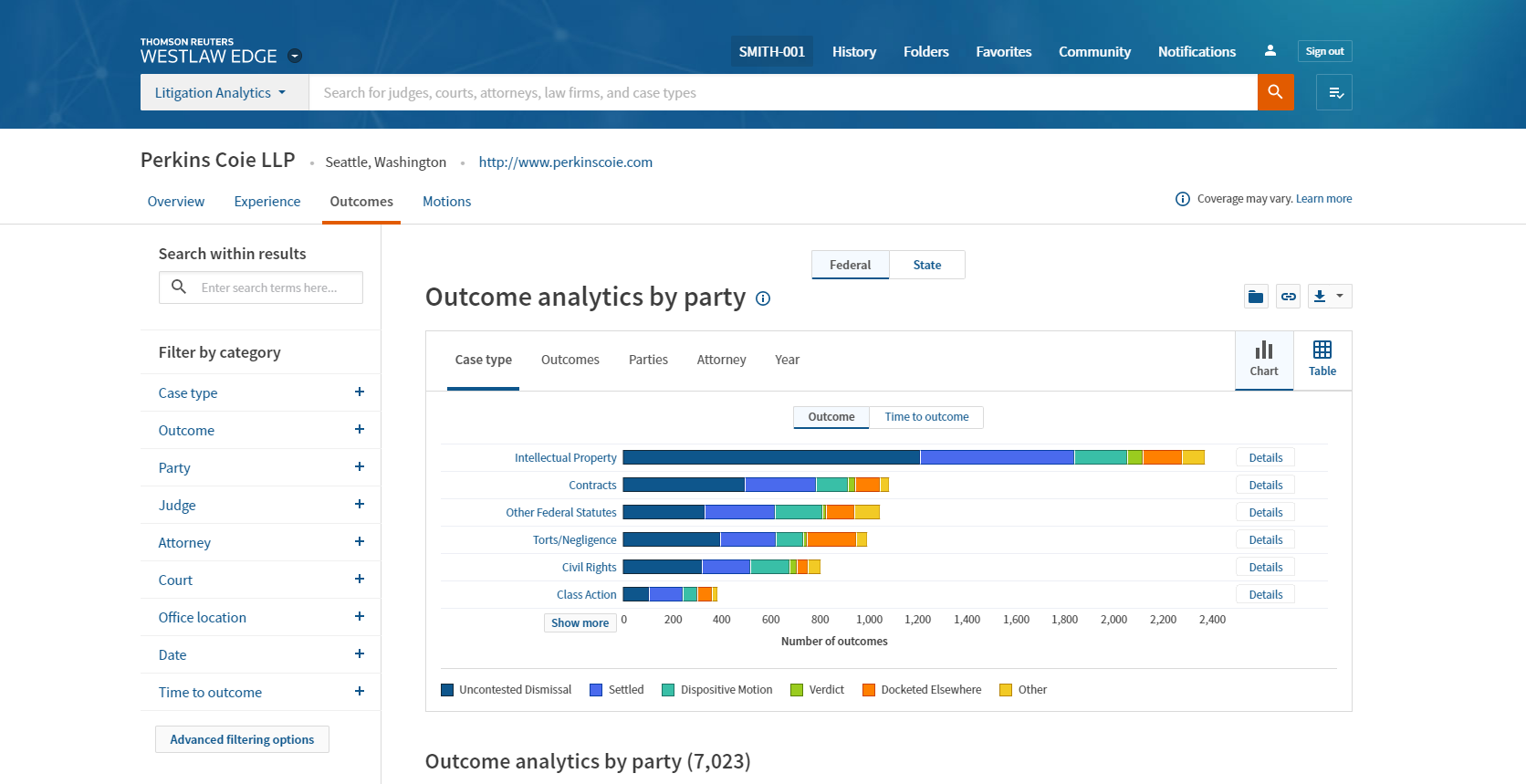Open the advanced search options icon
This screenshot has height=784, width=1526.
click(1334, 92)
